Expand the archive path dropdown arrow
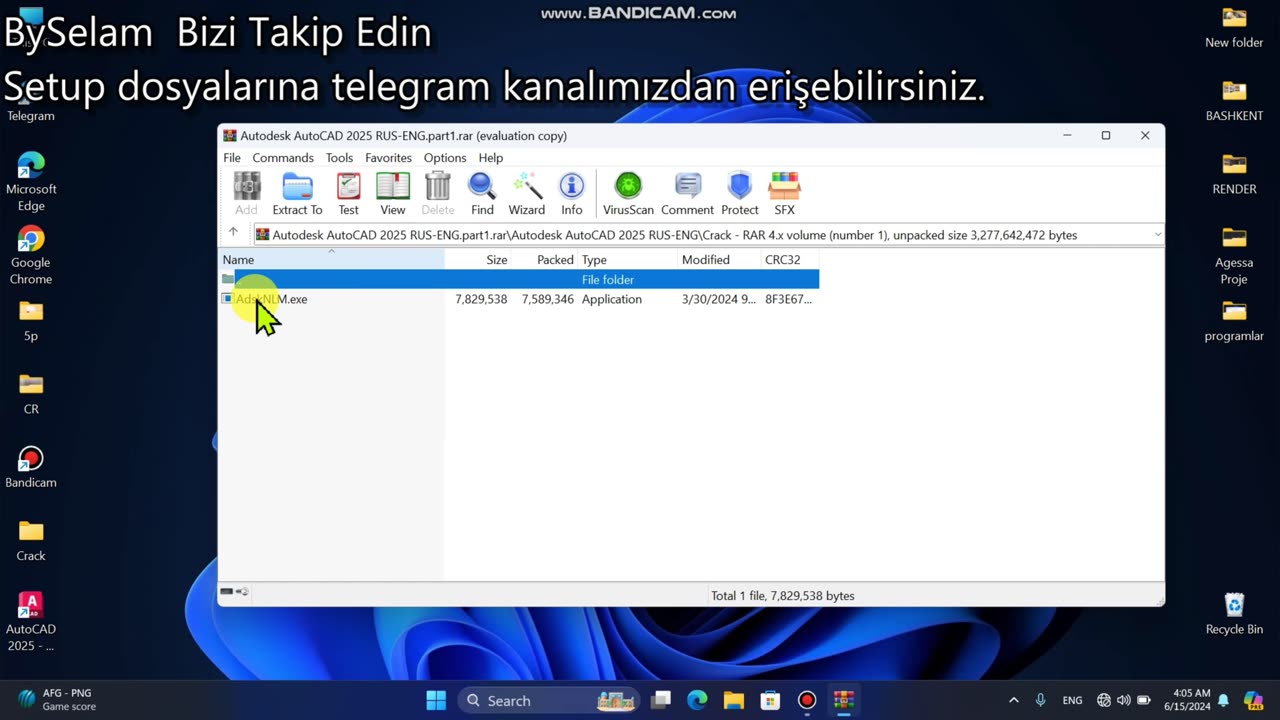Viewport: 1280px width, 720px height. click(1157, 235)
